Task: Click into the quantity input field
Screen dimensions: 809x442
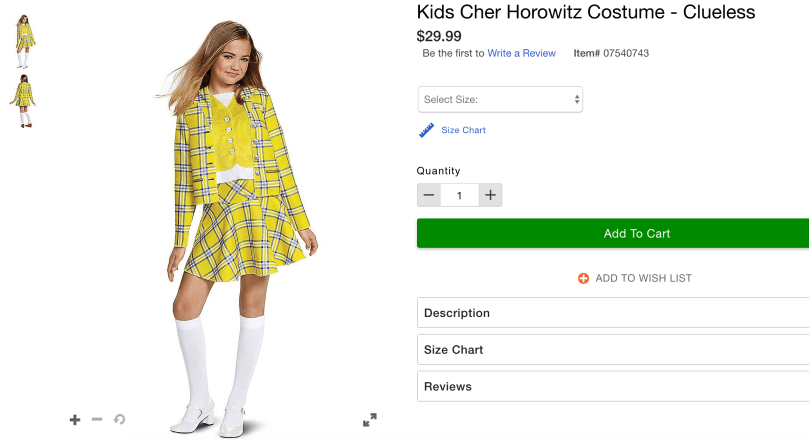Action: pyautogui.click(x=460, y=195)
